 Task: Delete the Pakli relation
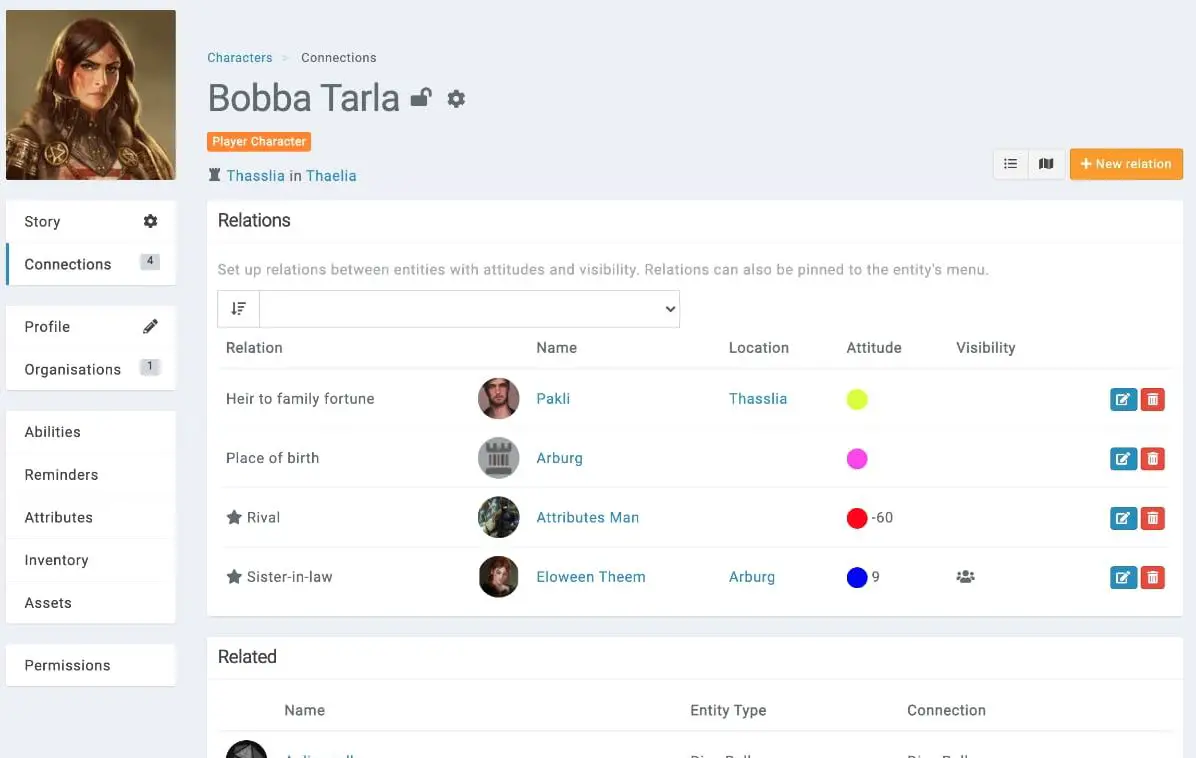coord(1153,399)
